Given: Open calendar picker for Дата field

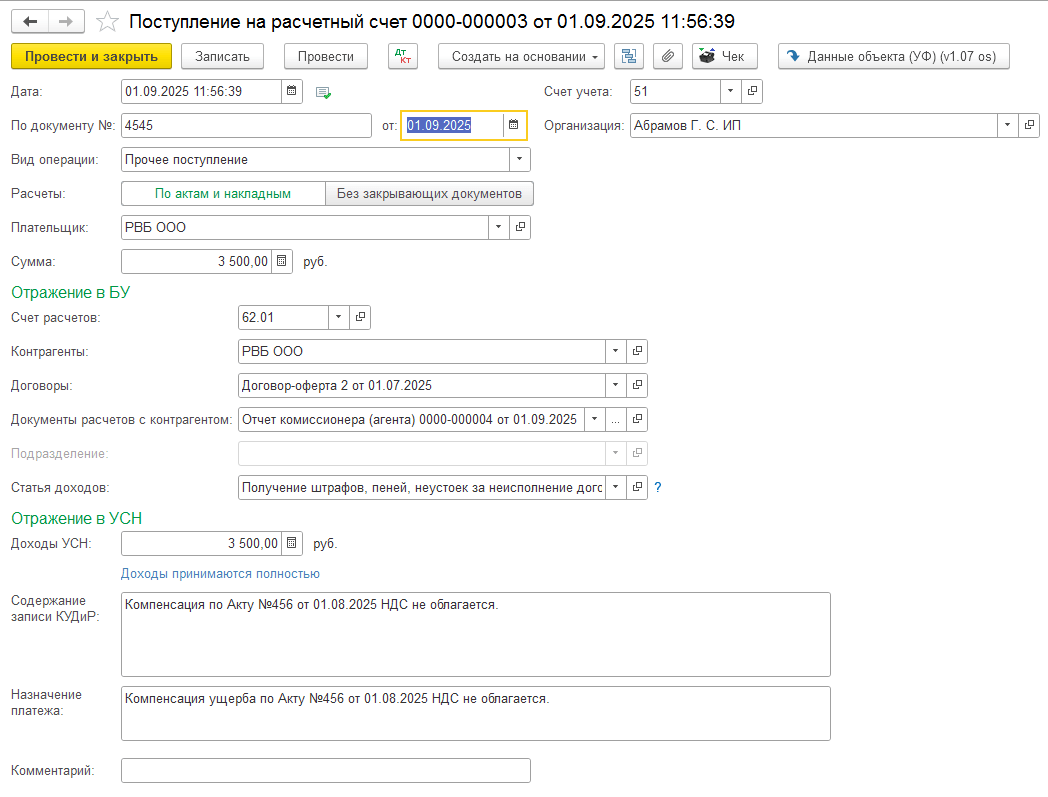Looking at the screenshot, I should [x=292, y=92].
